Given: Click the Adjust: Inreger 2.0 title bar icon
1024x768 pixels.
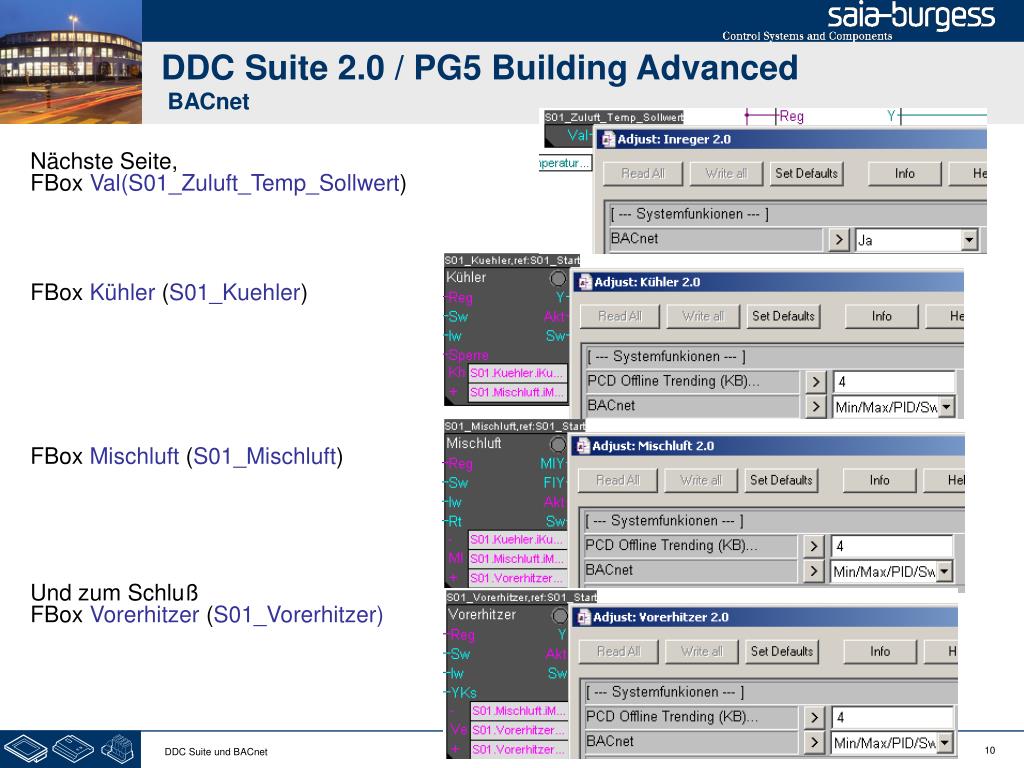Looking at the screenshot, I should tap(608, 139).
